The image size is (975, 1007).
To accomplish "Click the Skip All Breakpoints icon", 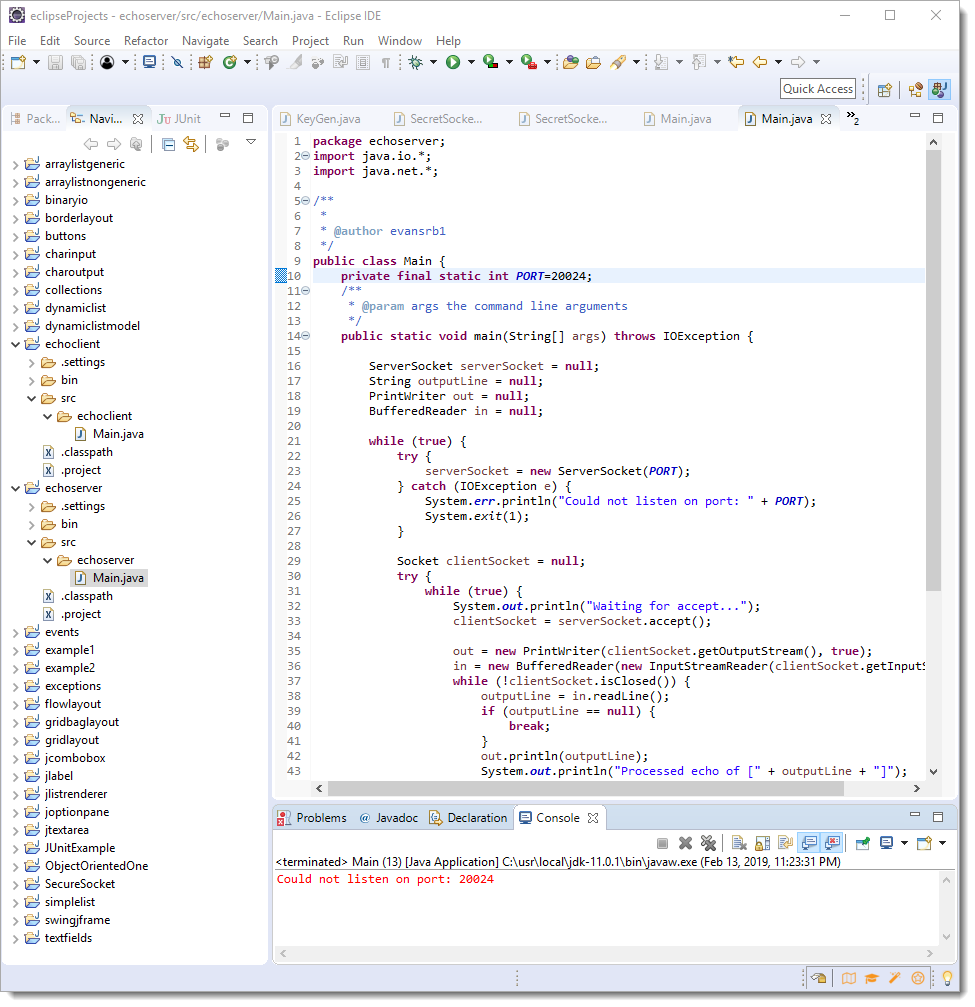I will pyautogui.click(x=177, y=62).
